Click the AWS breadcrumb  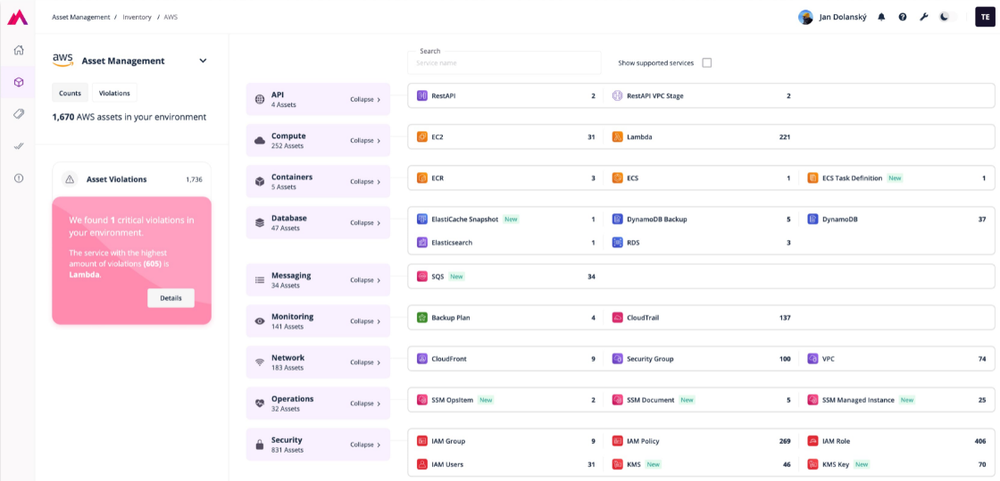[171, 17]
